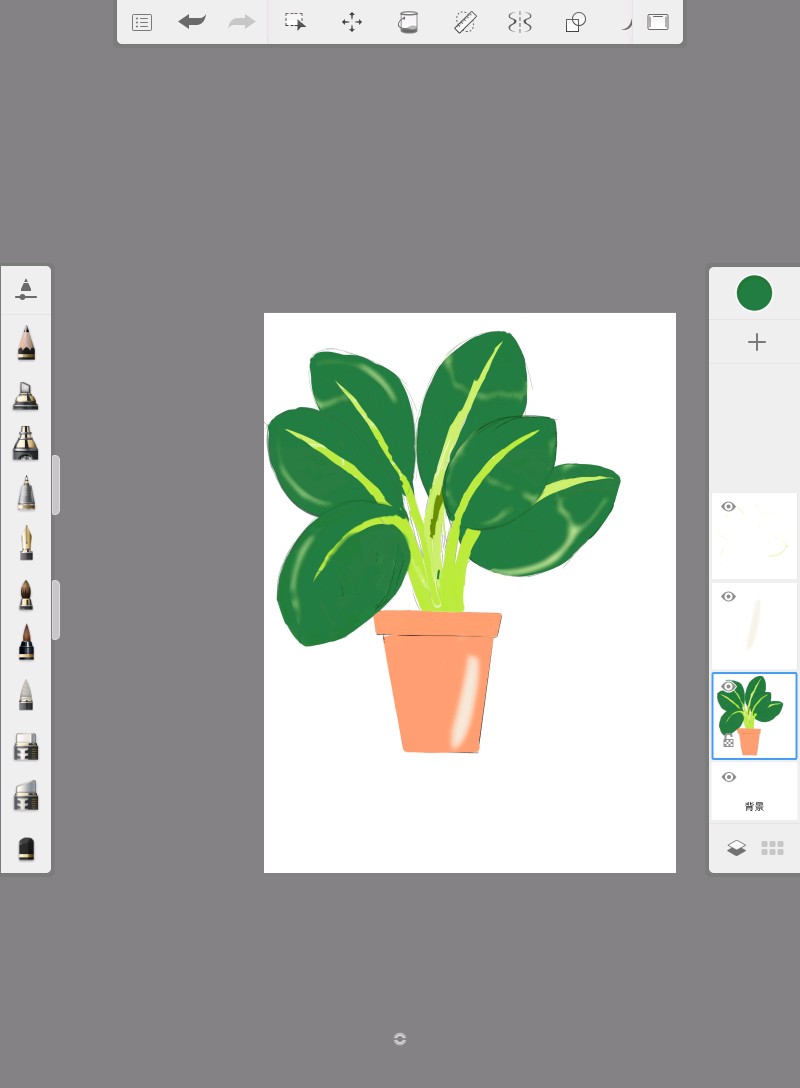Open the green color puck
The image size is (800, 1088).
pos(754,293)
